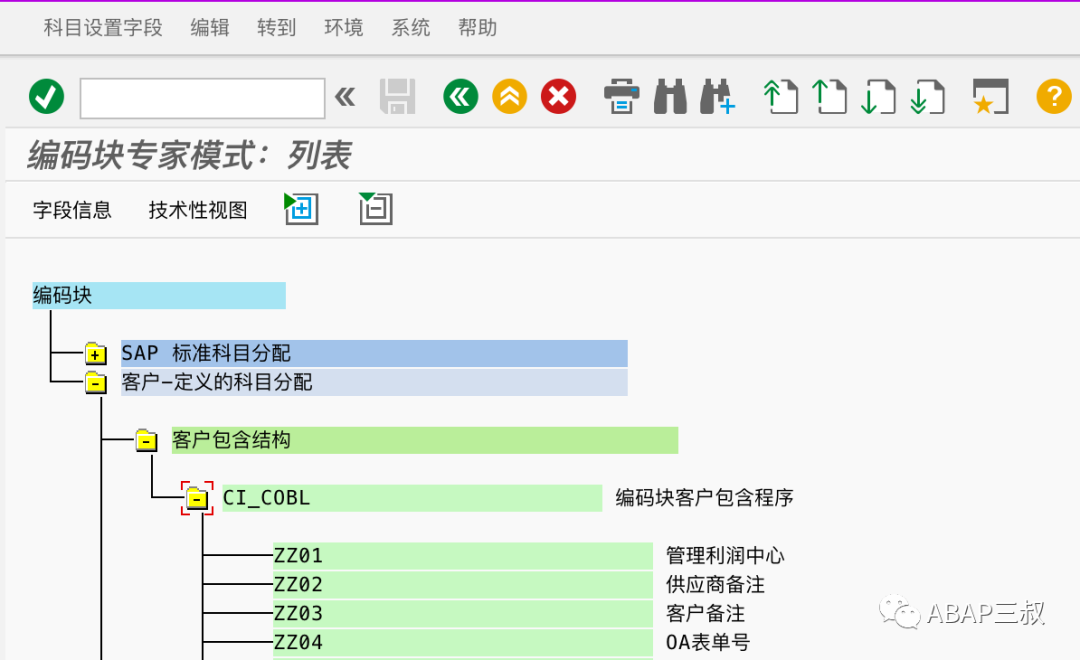Collapse the command field with double chevron
1080x660 pixels.
tap(345, 96)
